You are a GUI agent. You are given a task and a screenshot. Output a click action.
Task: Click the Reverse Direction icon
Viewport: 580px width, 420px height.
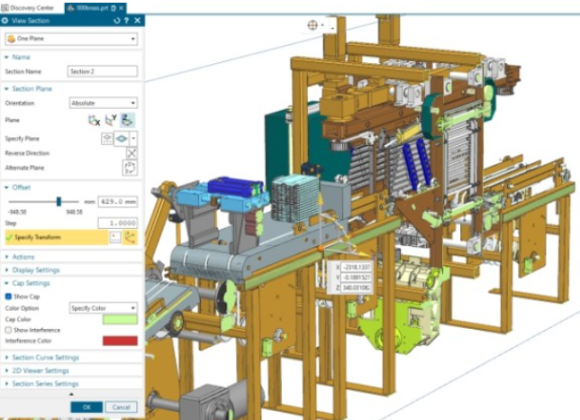point(131,153)
